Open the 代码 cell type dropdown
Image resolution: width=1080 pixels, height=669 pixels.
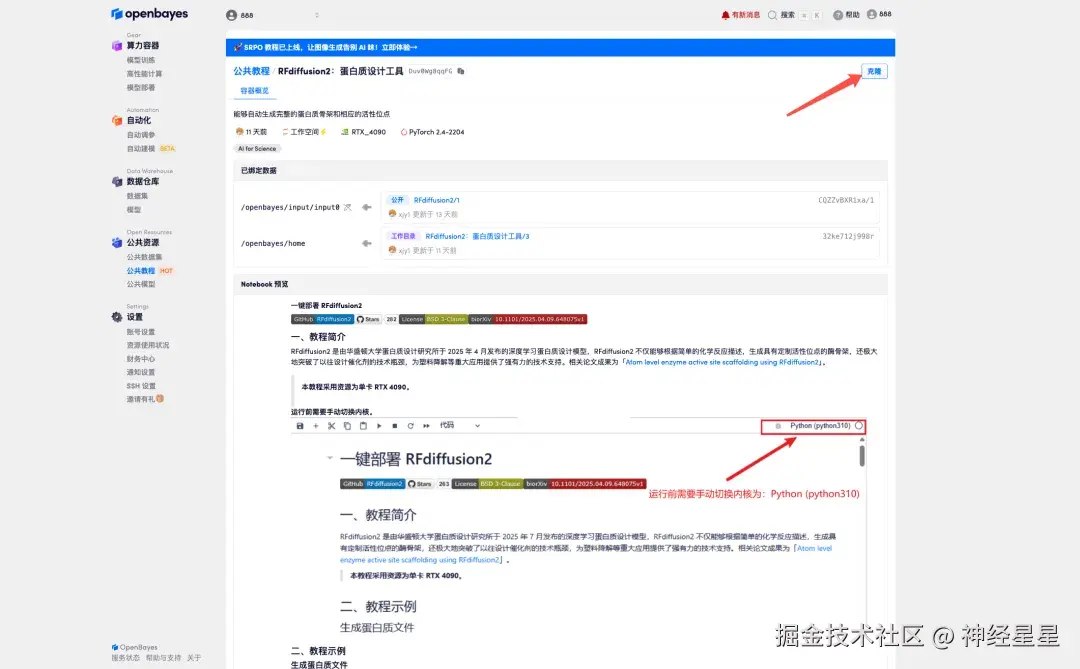pyautogui.click(x=460, y=426)
